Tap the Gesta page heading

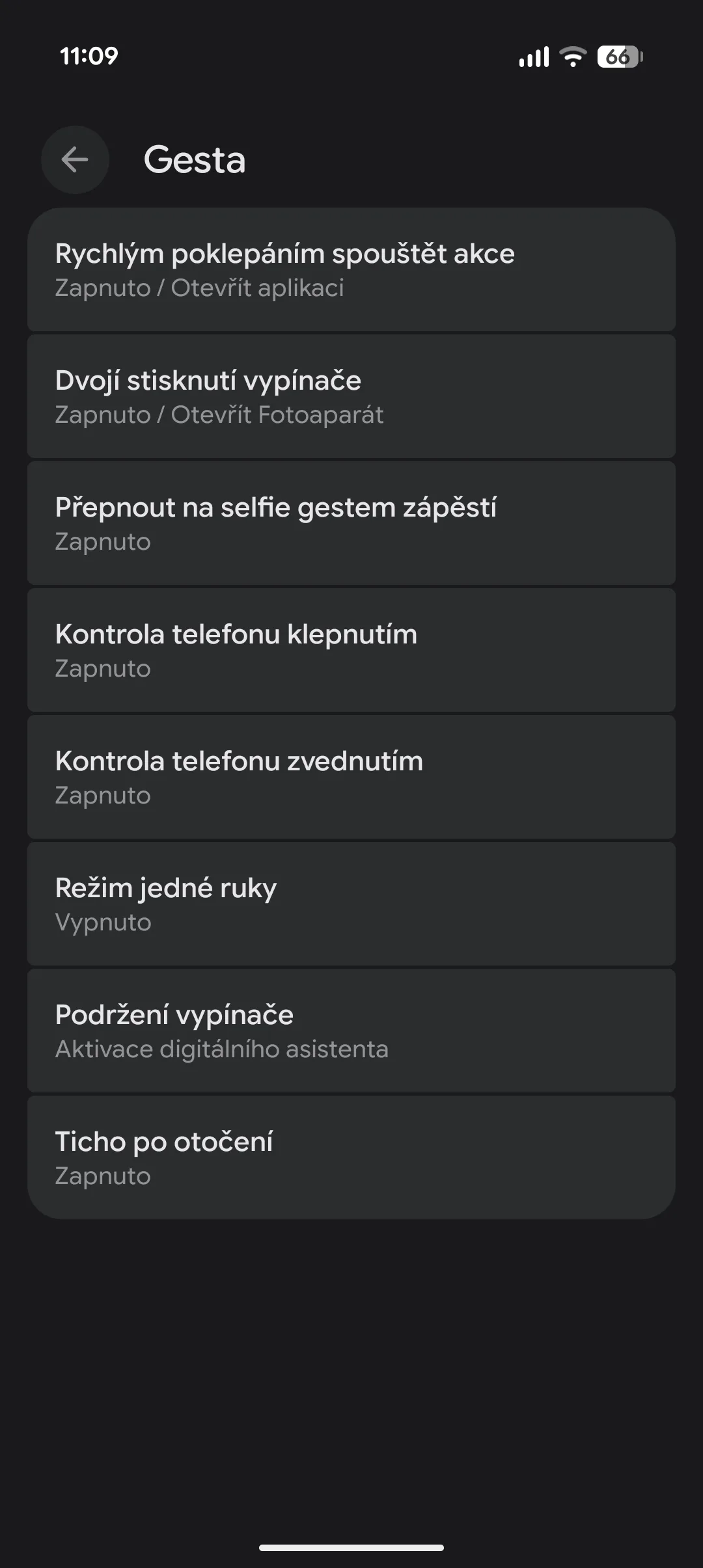click(195, 159)
